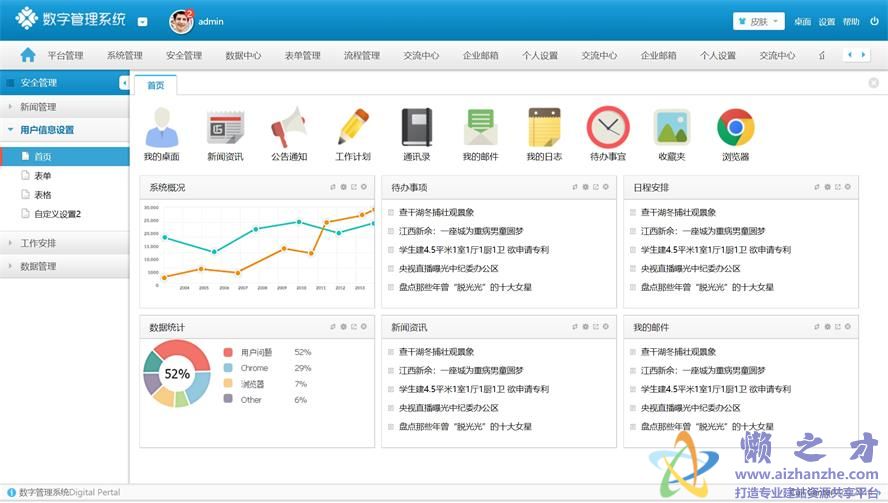
Task: Check 江西新余 item in 待办事项 panel
Action: 391,231
